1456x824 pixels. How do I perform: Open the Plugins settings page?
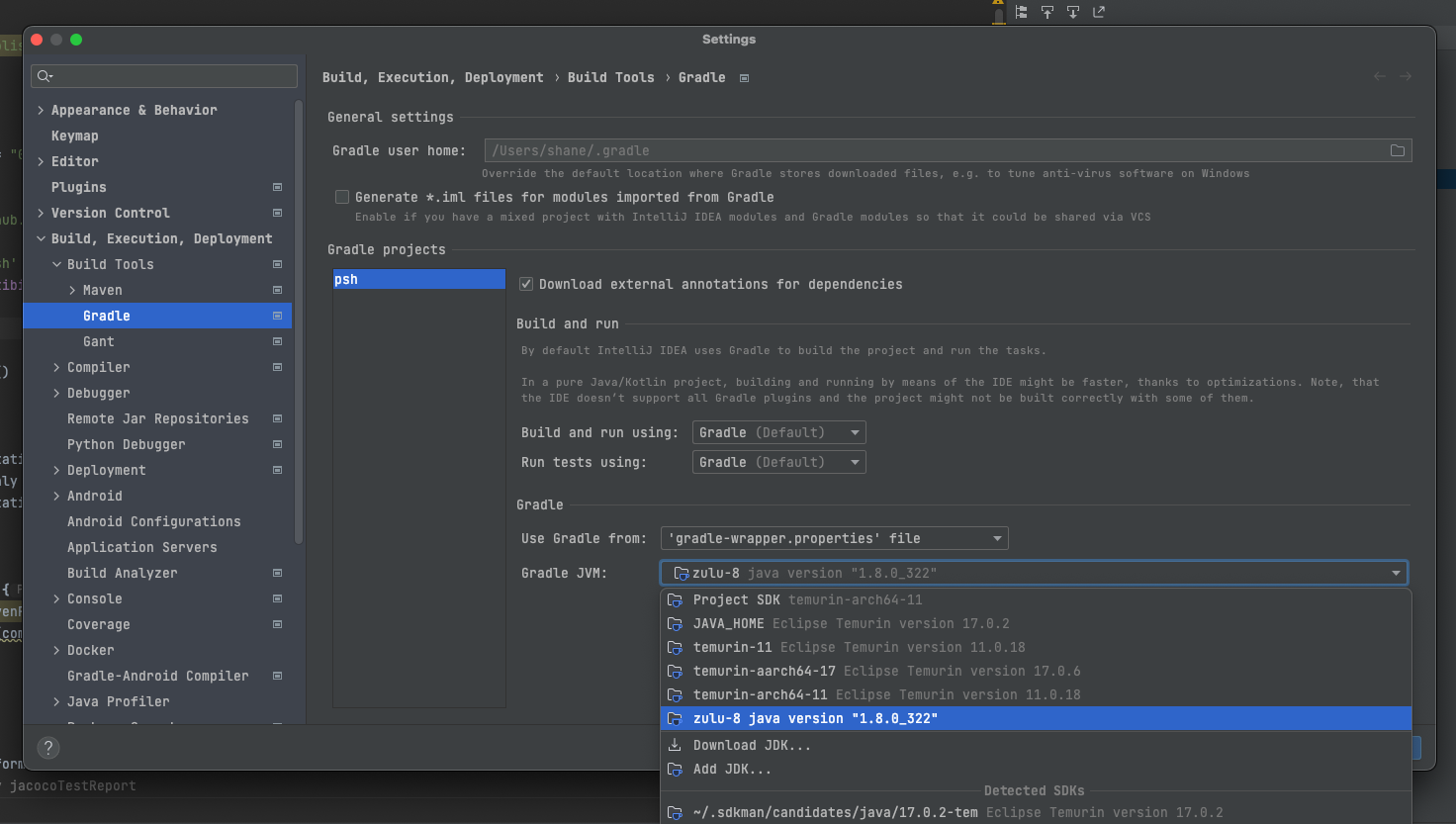pos(79,187)
